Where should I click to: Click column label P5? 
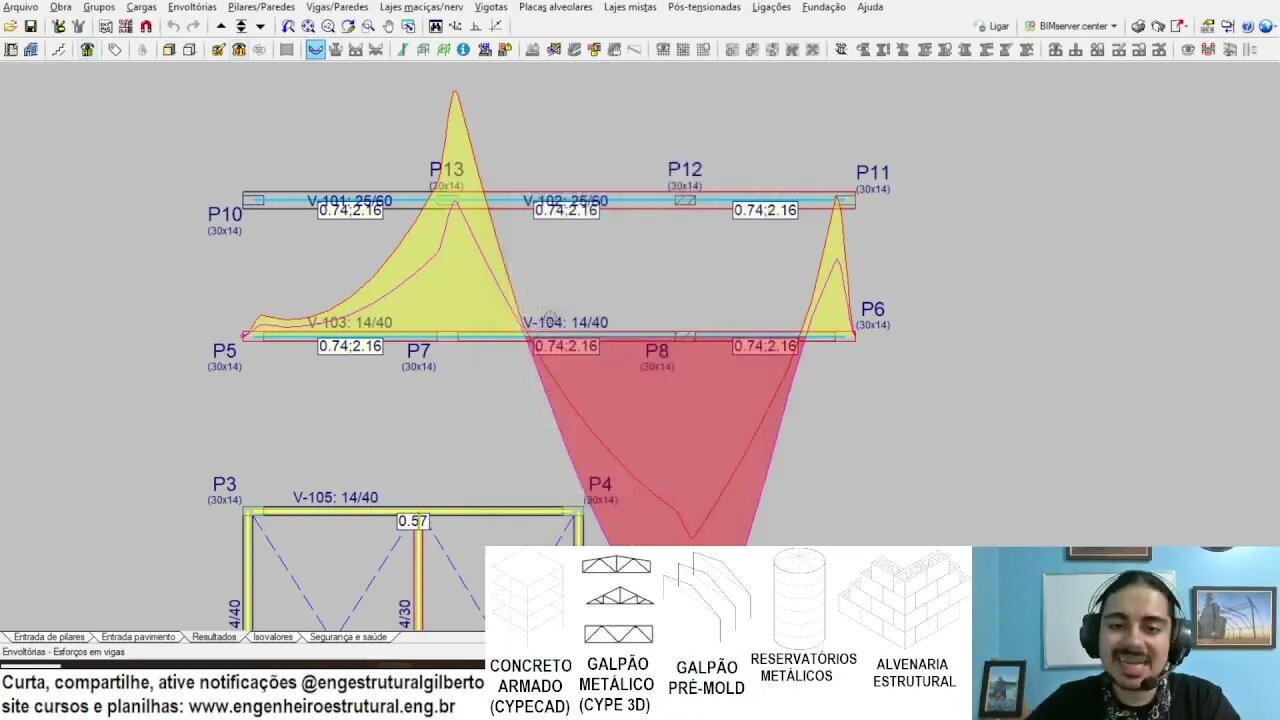224,352
